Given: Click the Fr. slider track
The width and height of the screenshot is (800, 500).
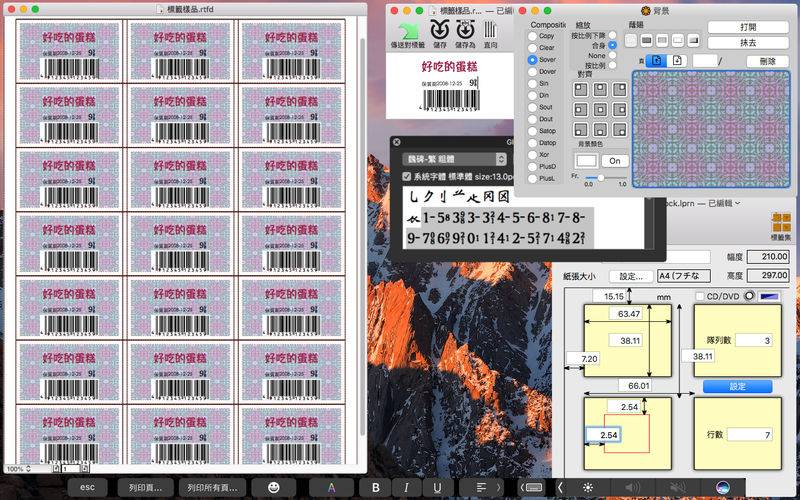Looking at the screenshot, I should 605,178.
